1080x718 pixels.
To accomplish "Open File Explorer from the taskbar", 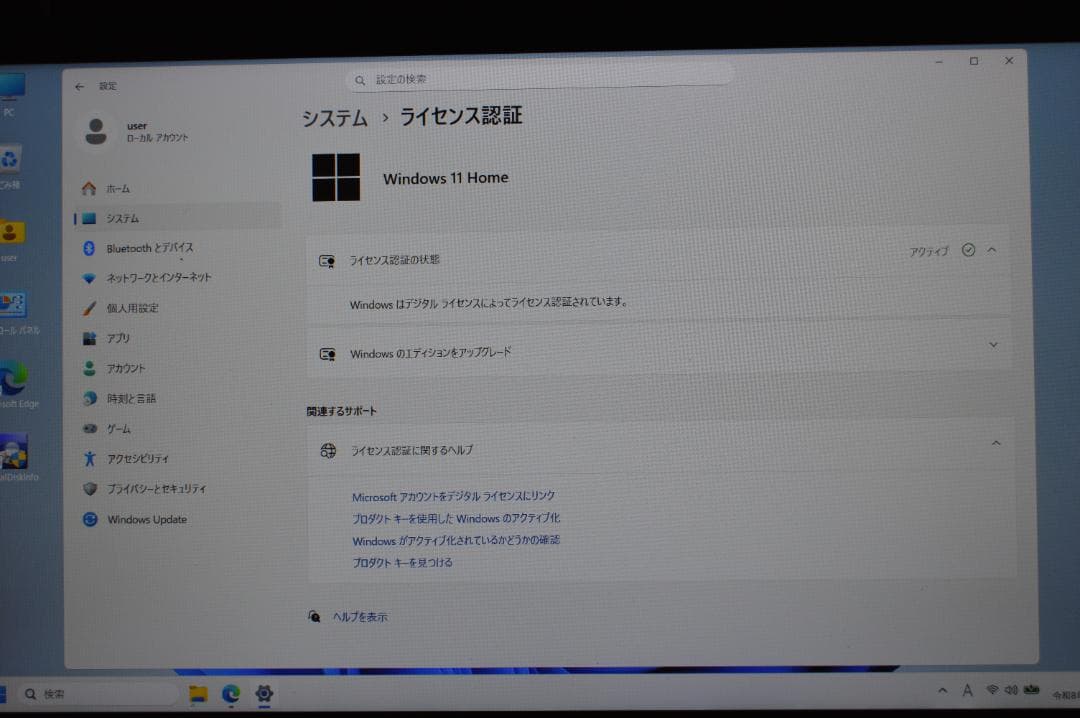I will (198, 694).
